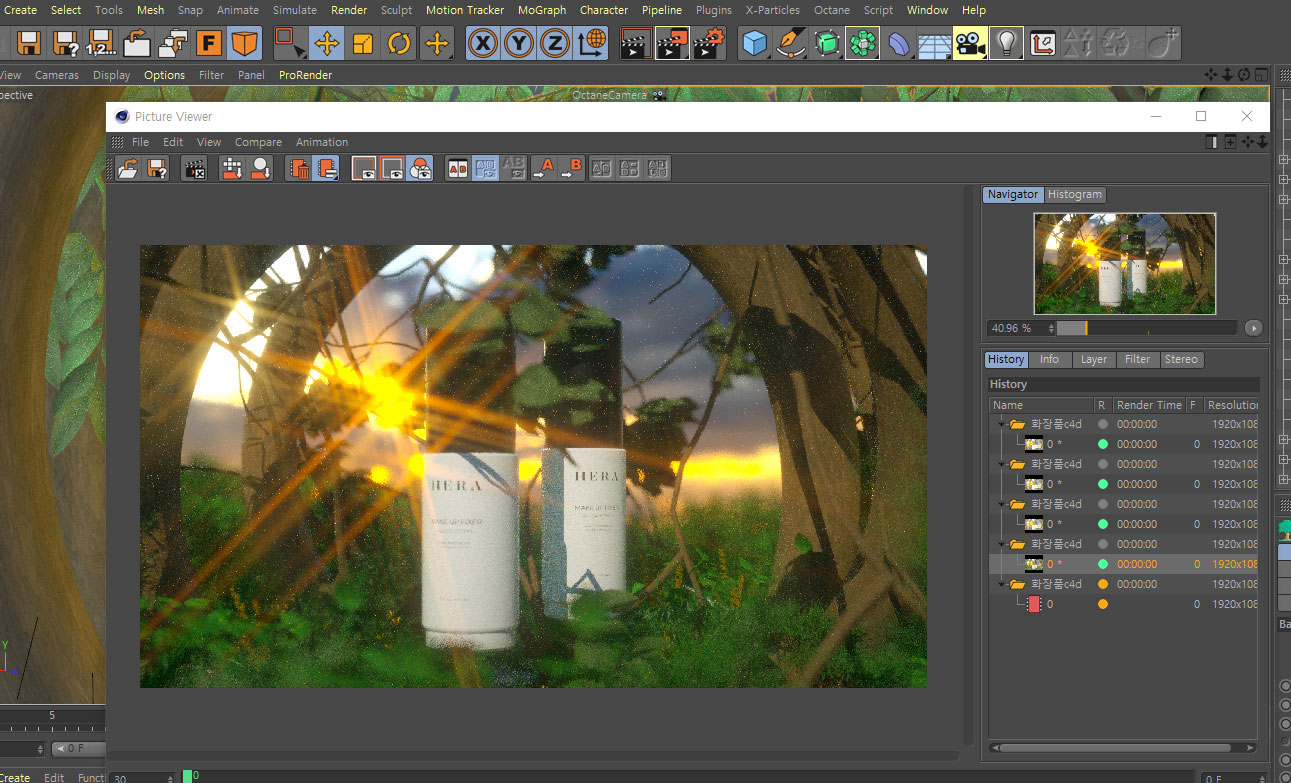Image resolution: width=1291 pixels, height=783 pixels.
Task: Click the Resolution column header
Action: 1231,405
